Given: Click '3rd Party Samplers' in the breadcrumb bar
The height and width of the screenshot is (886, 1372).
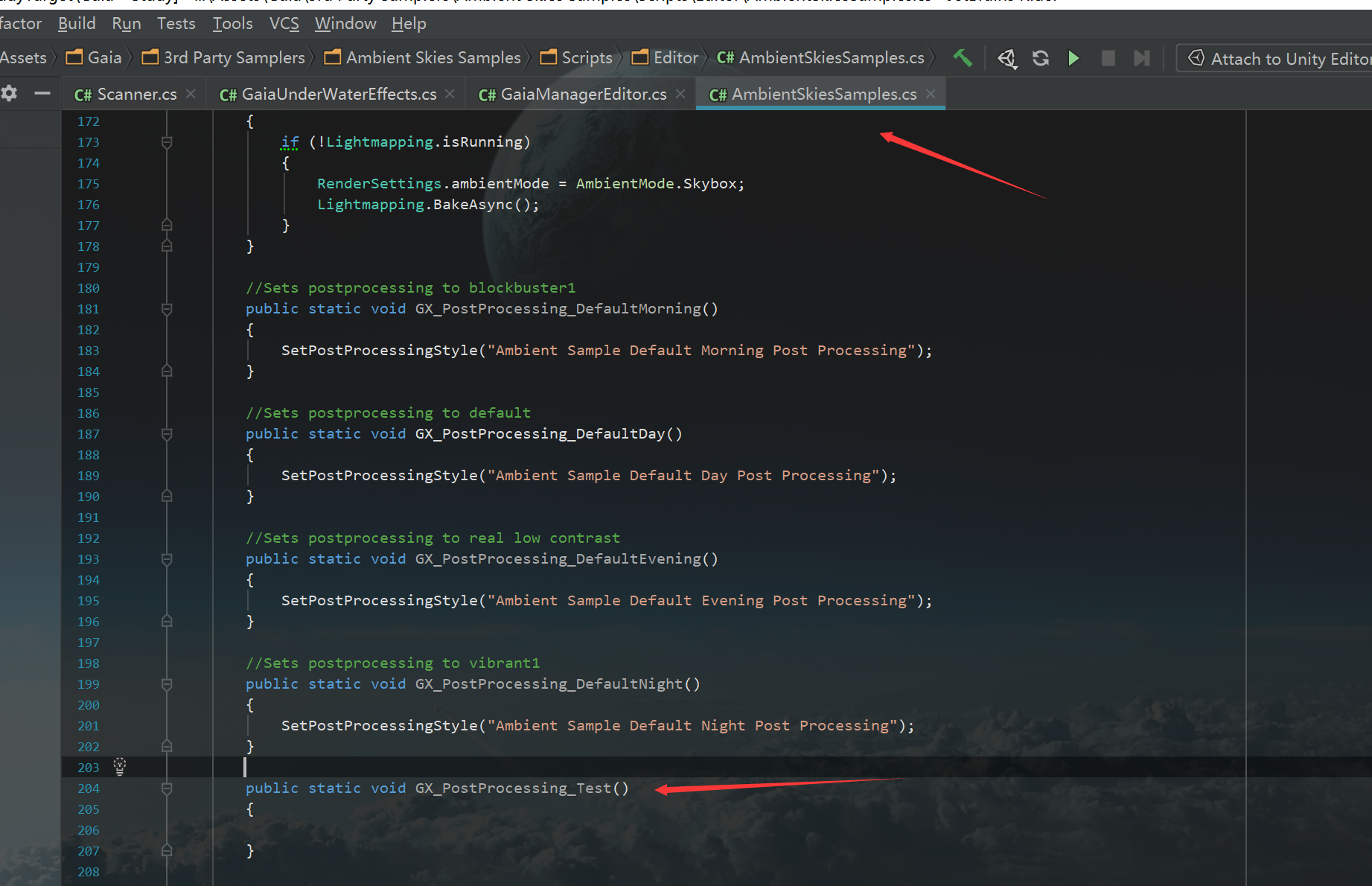Looking at the screenshot, I should coord(232,57).
